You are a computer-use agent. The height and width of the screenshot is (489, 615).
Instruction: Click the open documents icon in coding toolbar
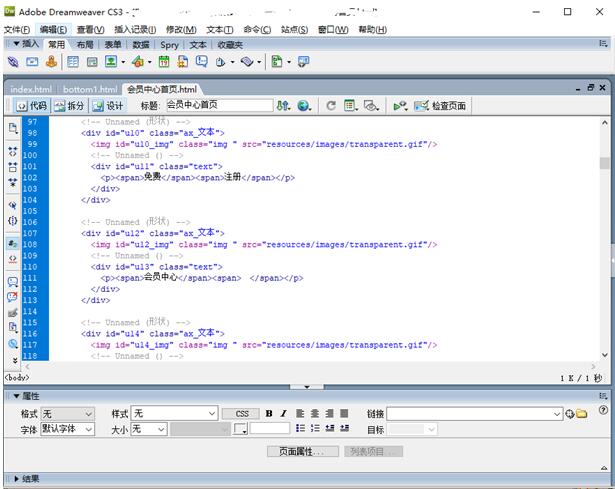point(13,128)
